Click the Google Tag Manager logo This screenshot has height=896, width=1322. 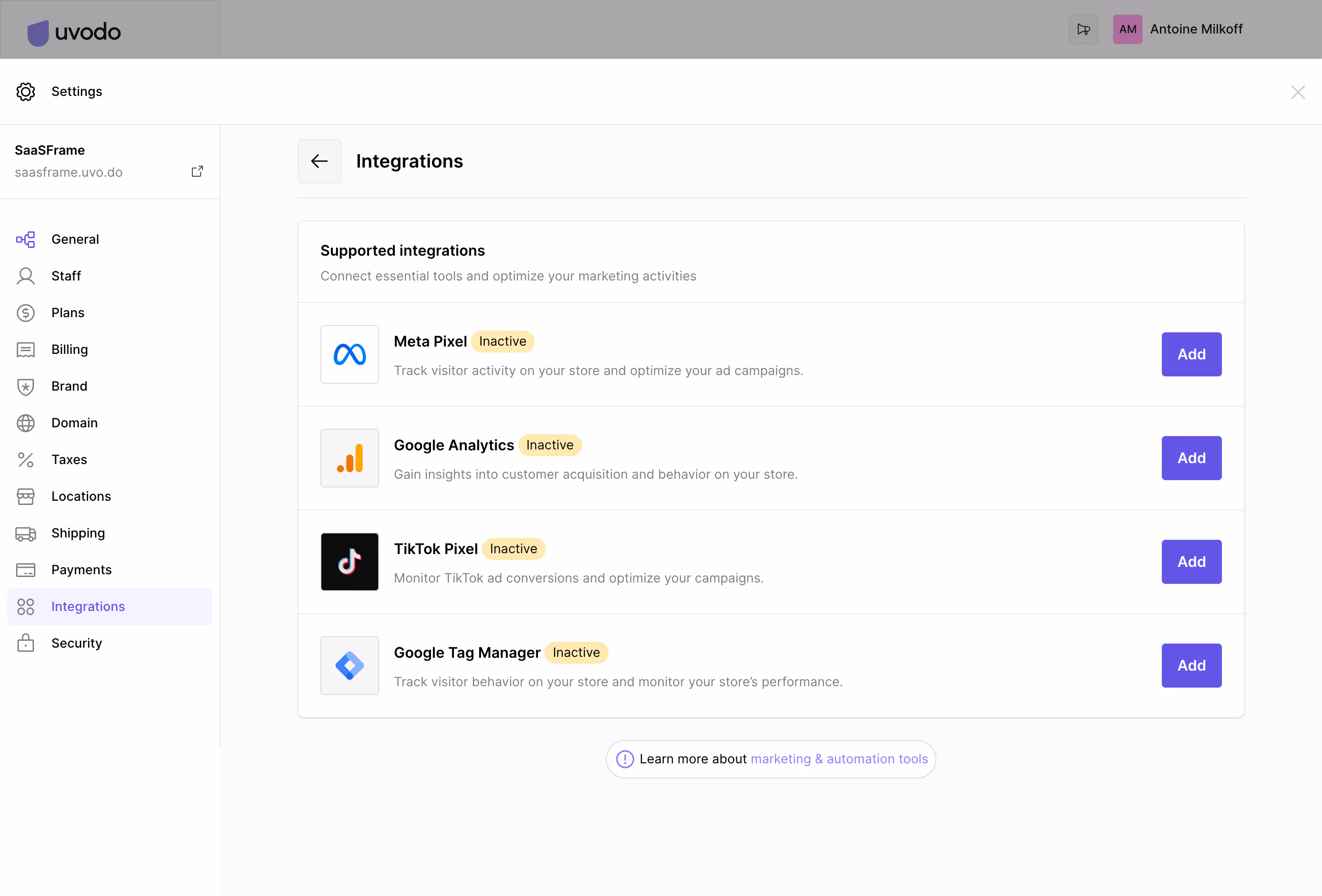pos(349,665)
